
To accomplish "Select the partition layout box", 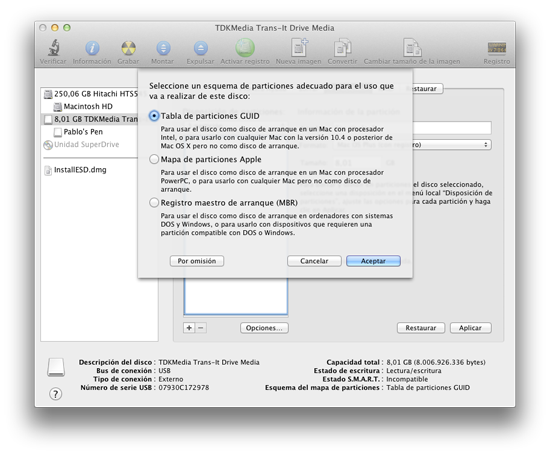I will tap(236, 297).
